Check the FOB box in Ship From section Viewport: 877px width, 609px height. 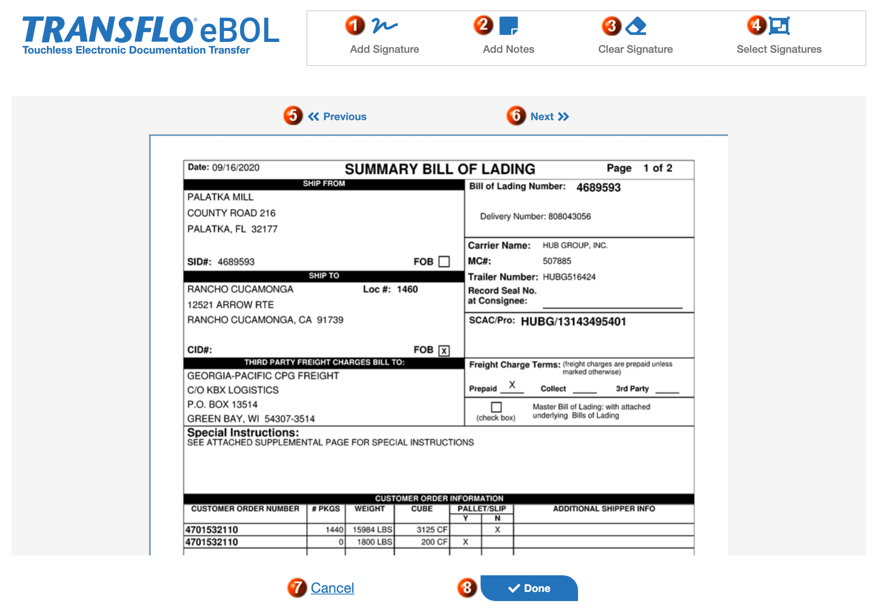[x=444, y=262]
